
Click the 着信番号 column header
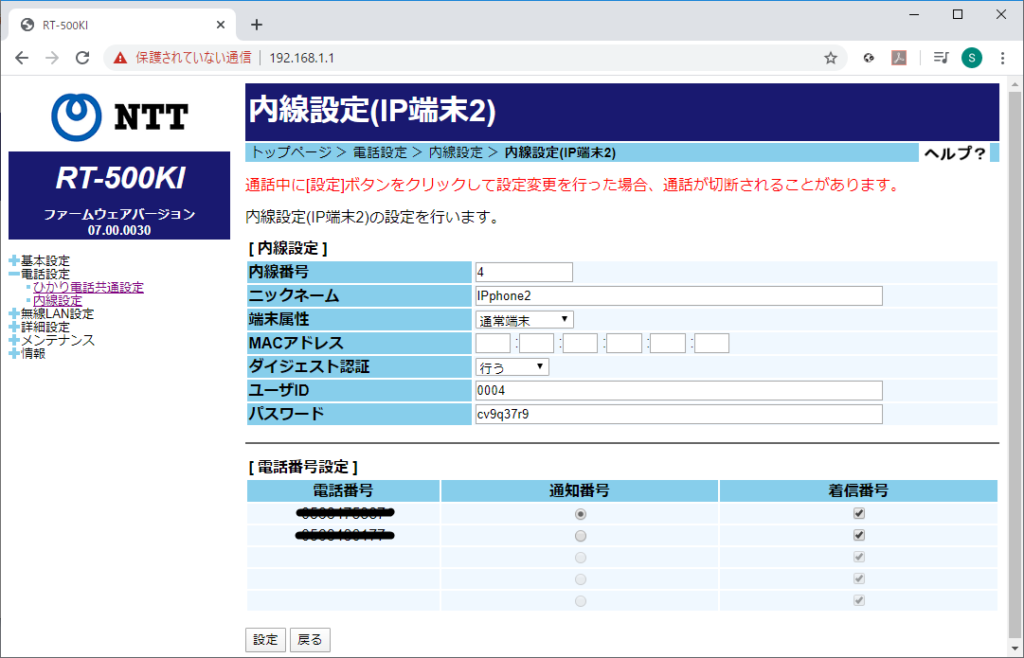point(858,491)
